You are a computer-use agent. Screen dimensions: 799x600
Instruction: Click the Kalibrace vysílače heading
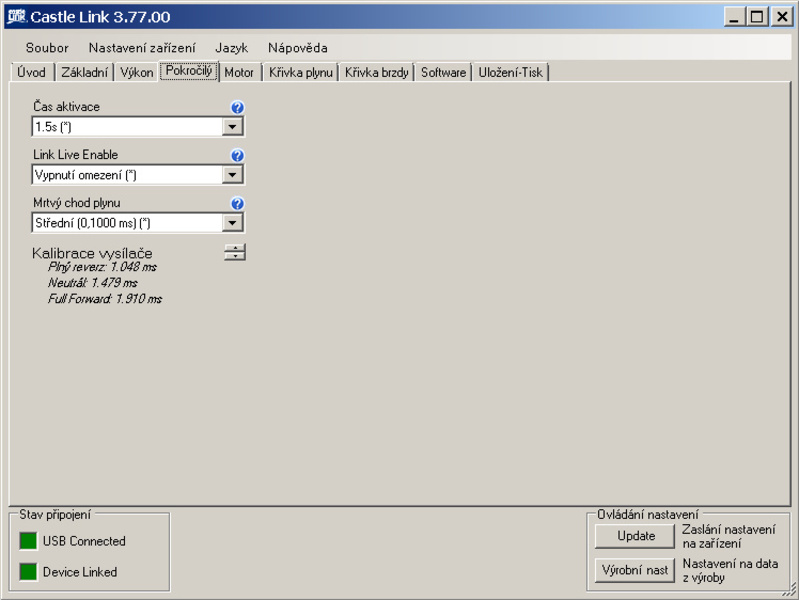92,253
